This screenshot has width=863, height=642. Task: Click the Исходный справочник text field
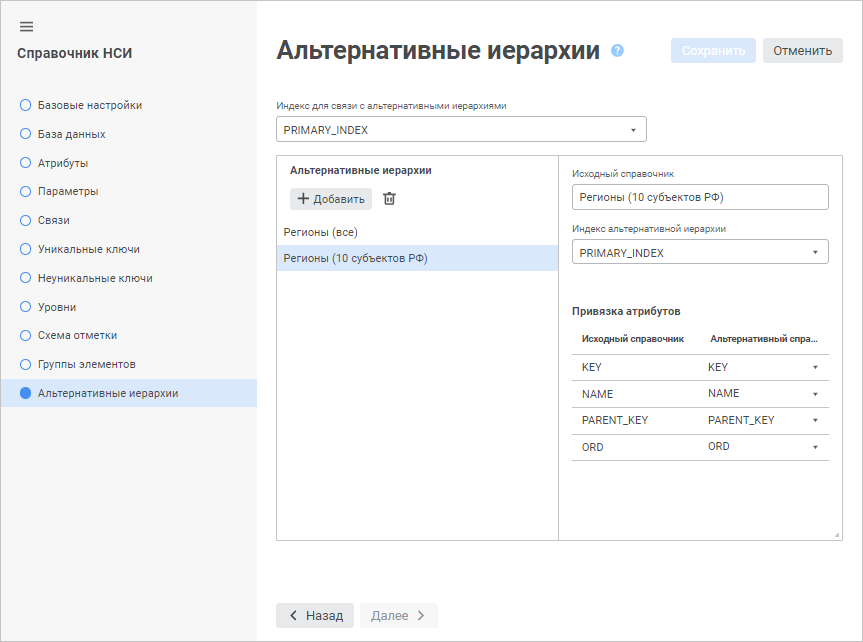tap(700, 197)
